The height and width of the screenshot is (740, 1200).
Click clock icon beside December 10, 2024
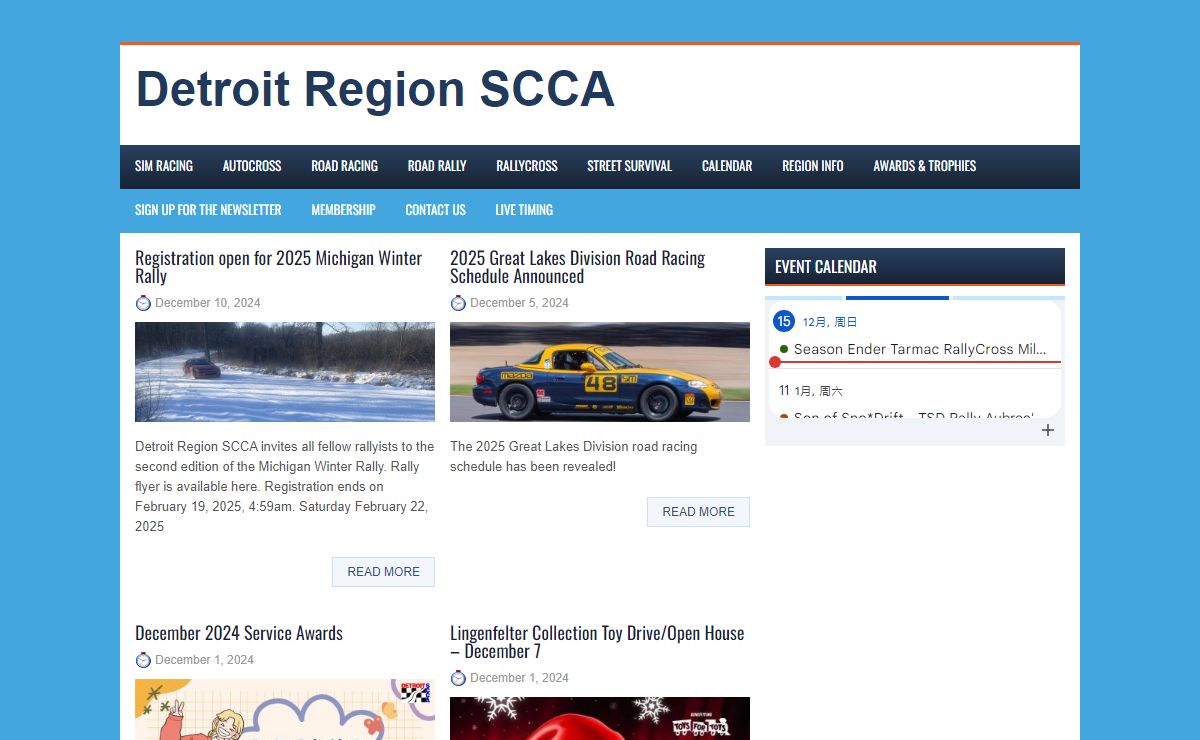143,303
